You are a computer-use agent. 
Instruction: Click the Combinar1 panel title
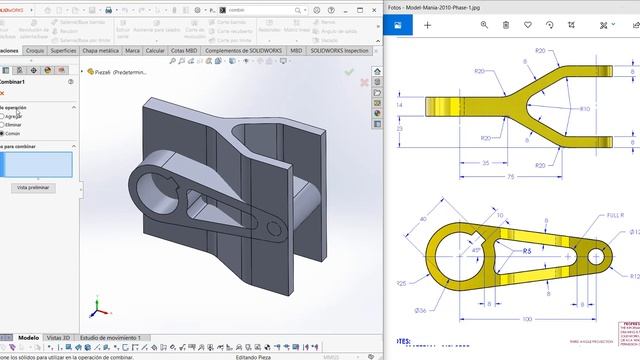pyautogui.click(x=12, y=82)
